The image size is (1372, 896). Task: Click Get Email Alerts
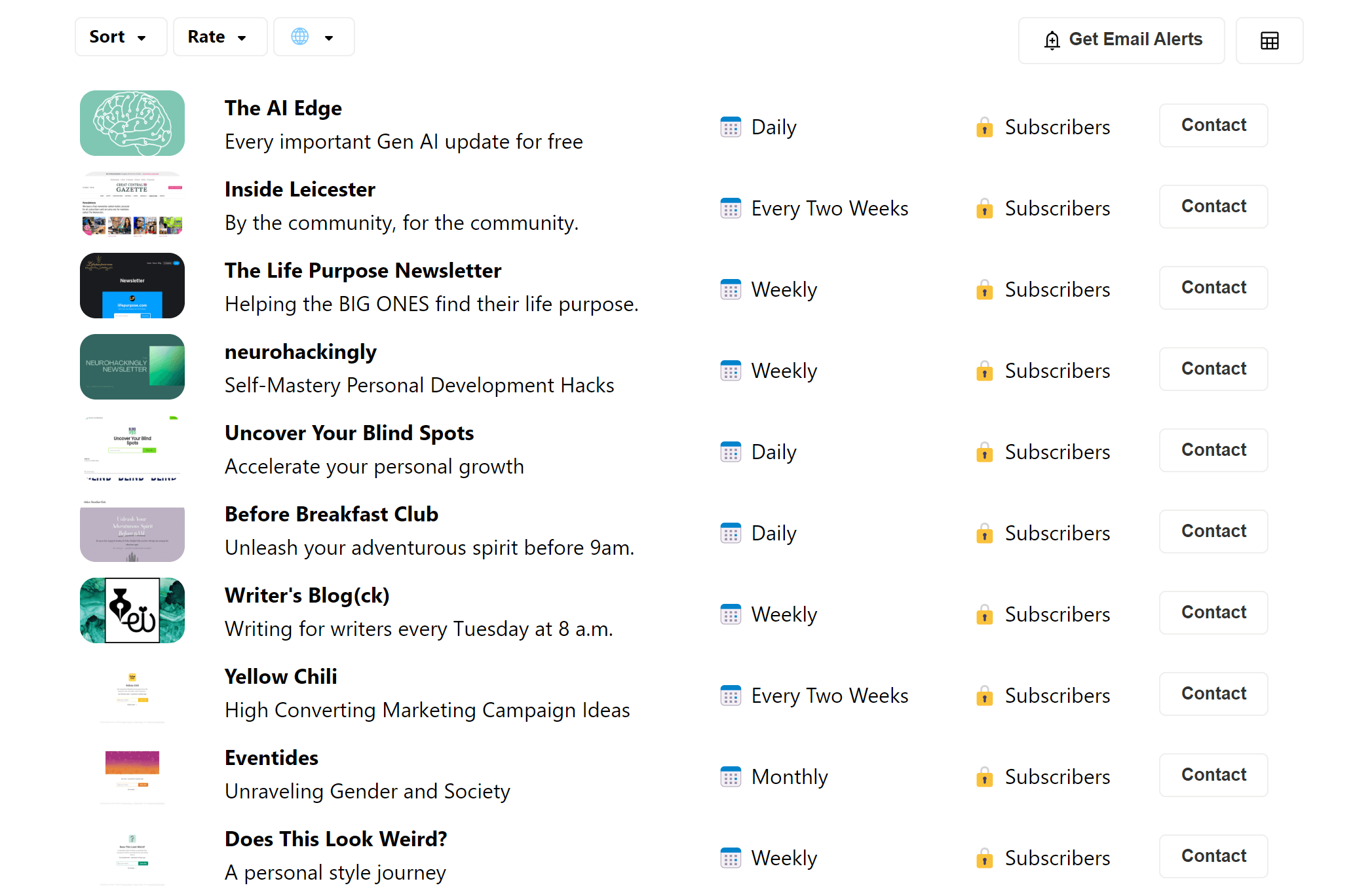coord(1121,40)
